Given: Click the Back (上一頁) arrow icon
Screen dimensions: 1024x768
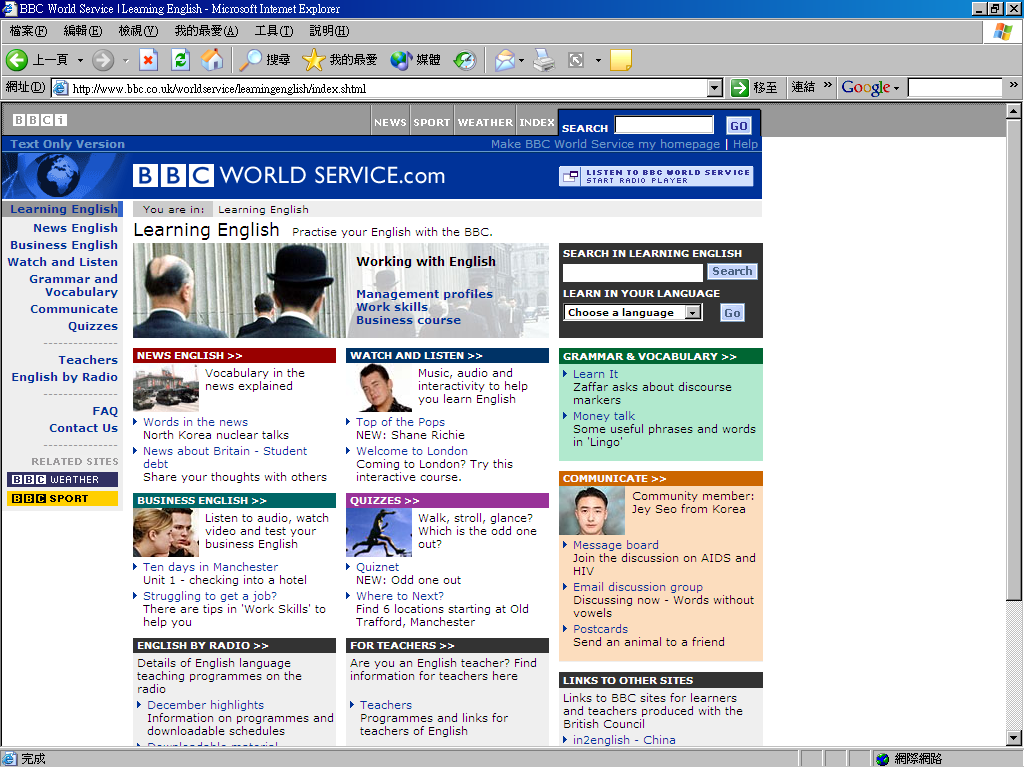Looking at the screenshot, I should pos(17,60).
